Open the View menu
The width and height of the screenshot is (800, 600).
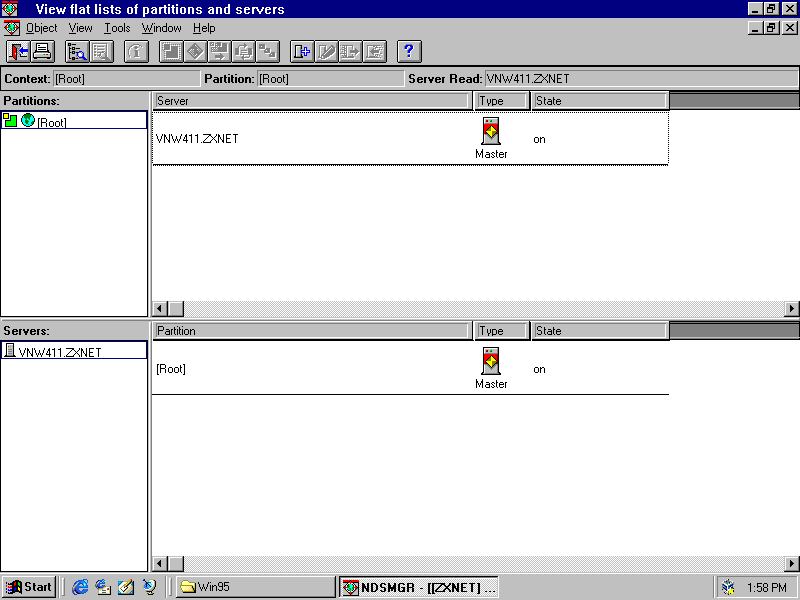click(x=81, y=28)
